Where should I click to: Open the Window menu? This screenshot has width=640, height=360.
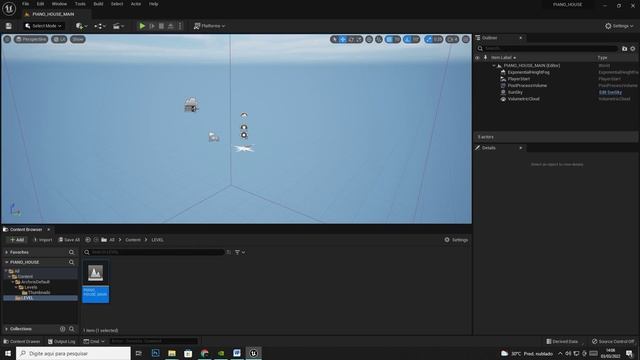[59, 4]
